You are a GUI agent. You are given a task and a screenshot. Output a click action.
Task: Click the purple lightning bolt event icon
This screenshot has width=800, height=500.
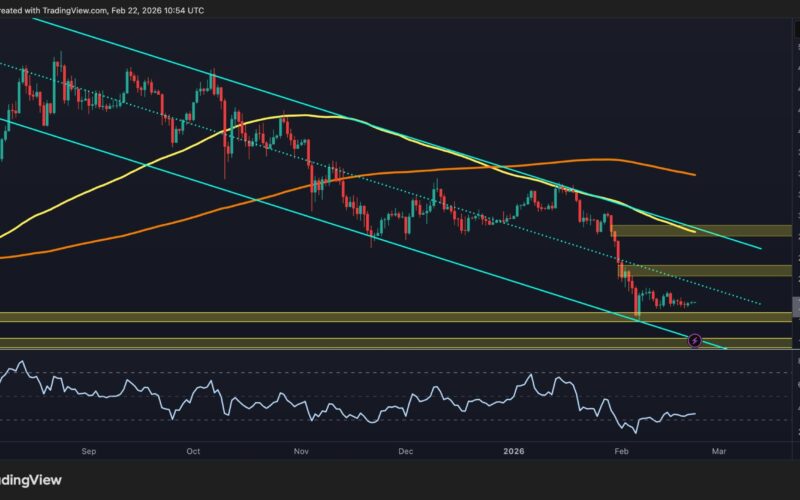click(x=695, y=341)
